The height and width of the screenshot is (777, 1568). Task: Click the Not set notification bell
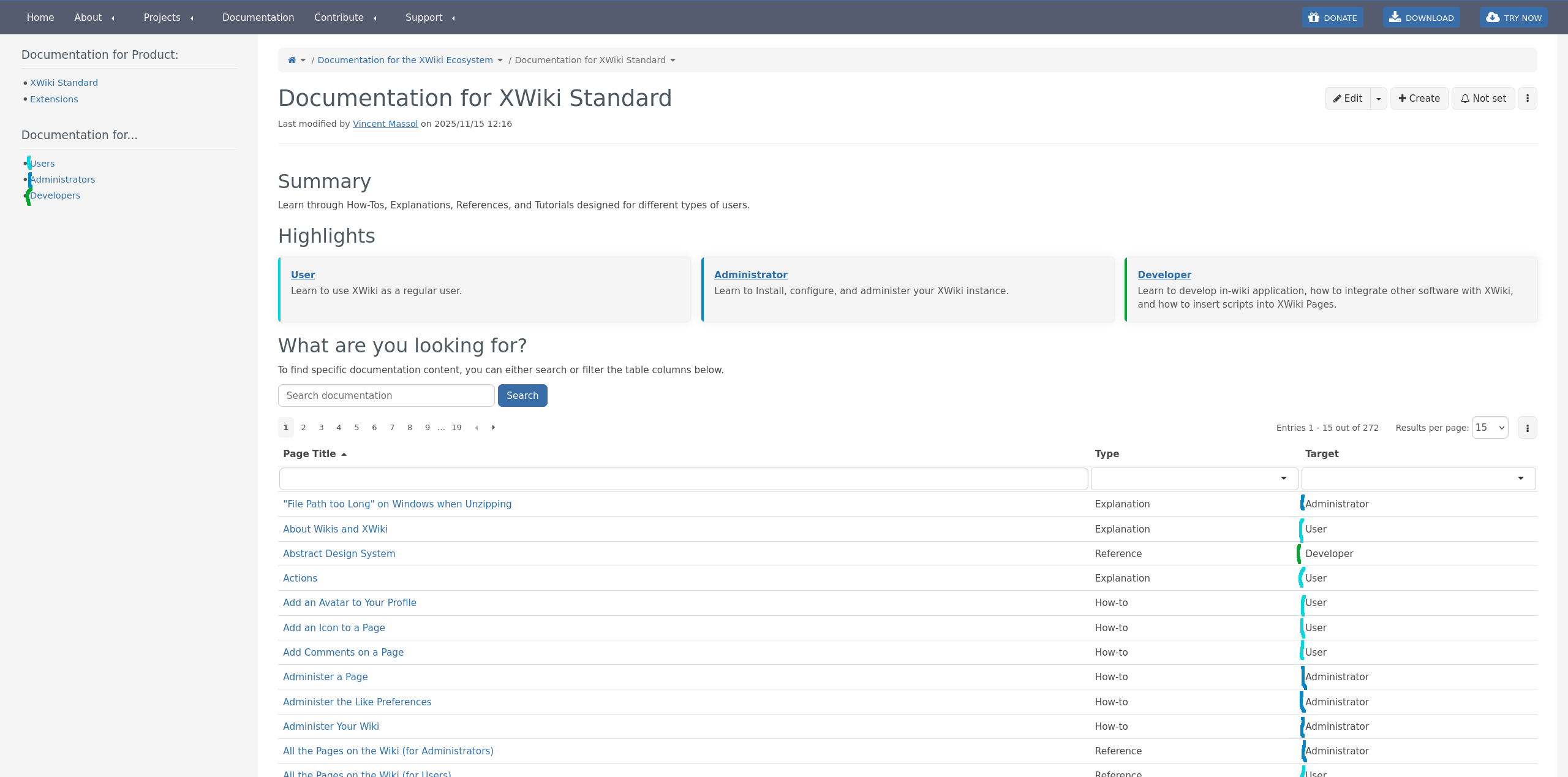[1483, 98]
